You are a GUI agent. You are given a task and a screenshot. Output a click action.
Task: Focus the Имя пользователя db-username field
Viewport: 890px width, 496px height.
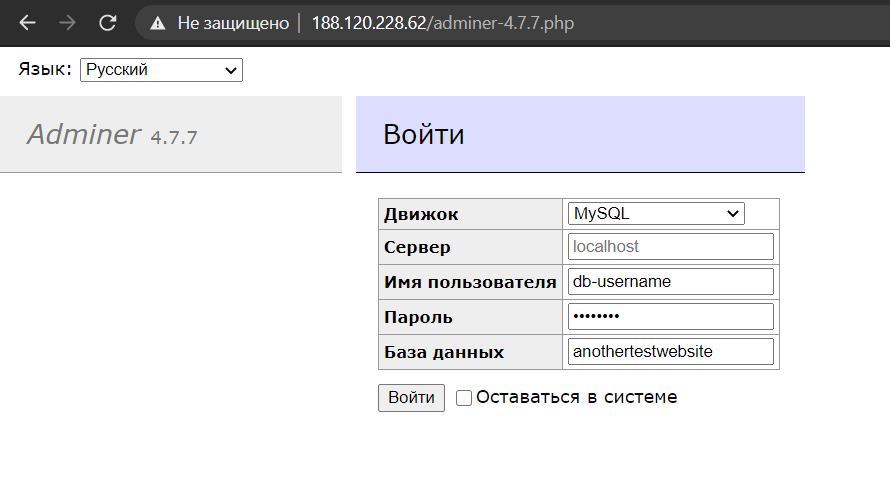pos(670,281)
